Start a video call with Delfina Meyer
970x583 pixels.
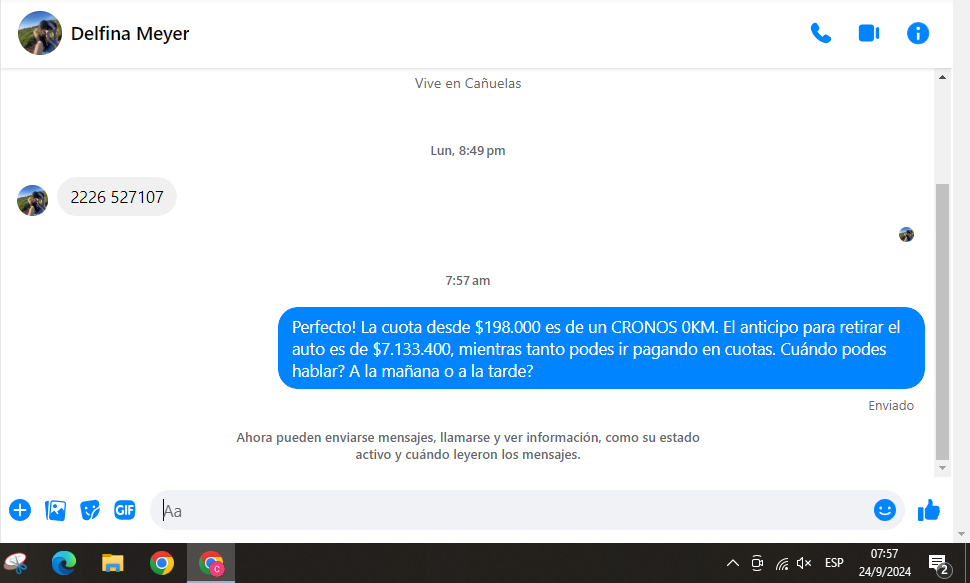tap(869, 33)
